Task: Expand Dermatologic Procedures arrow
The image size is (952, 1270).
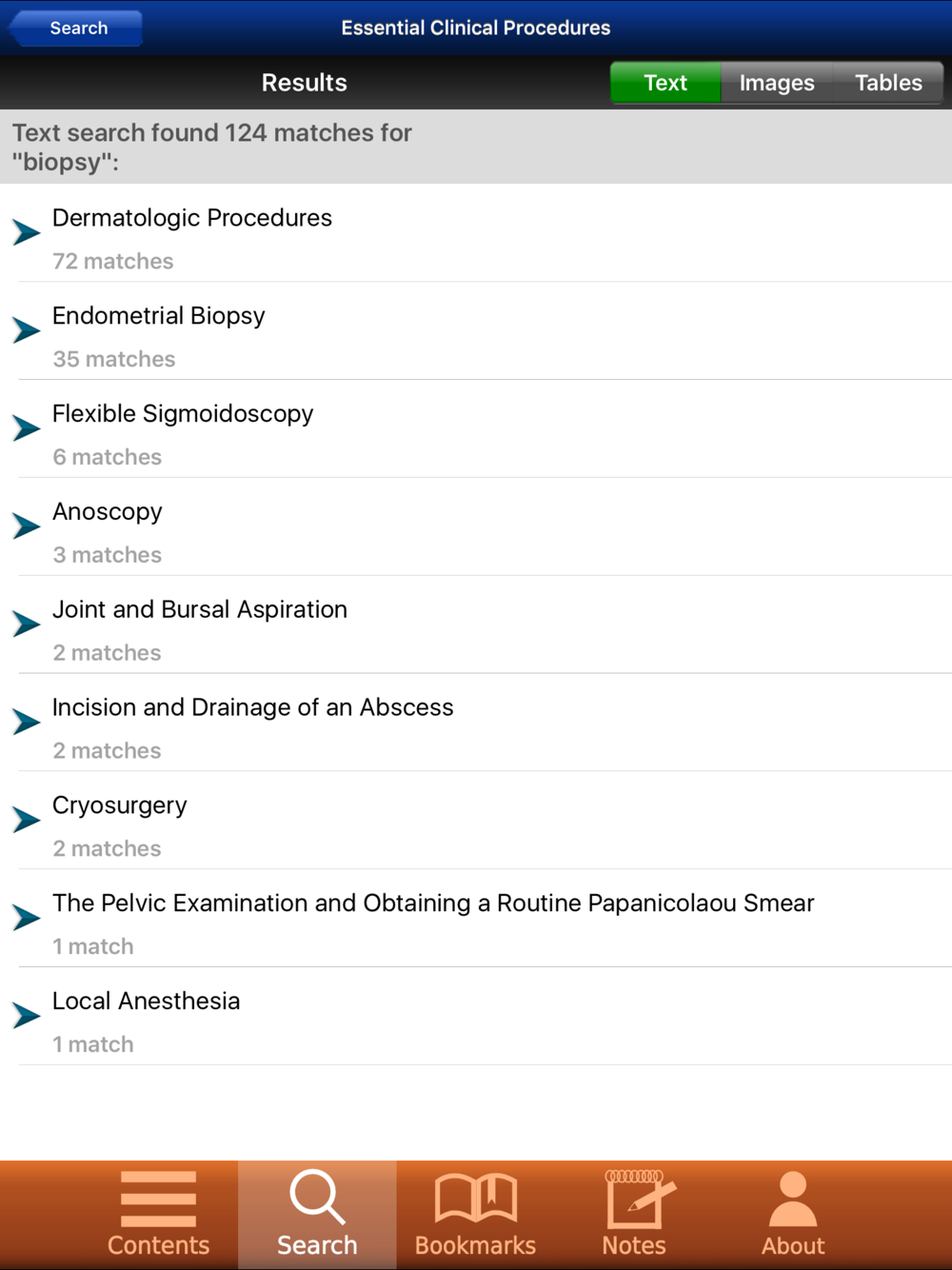Action: pos(27,232)
